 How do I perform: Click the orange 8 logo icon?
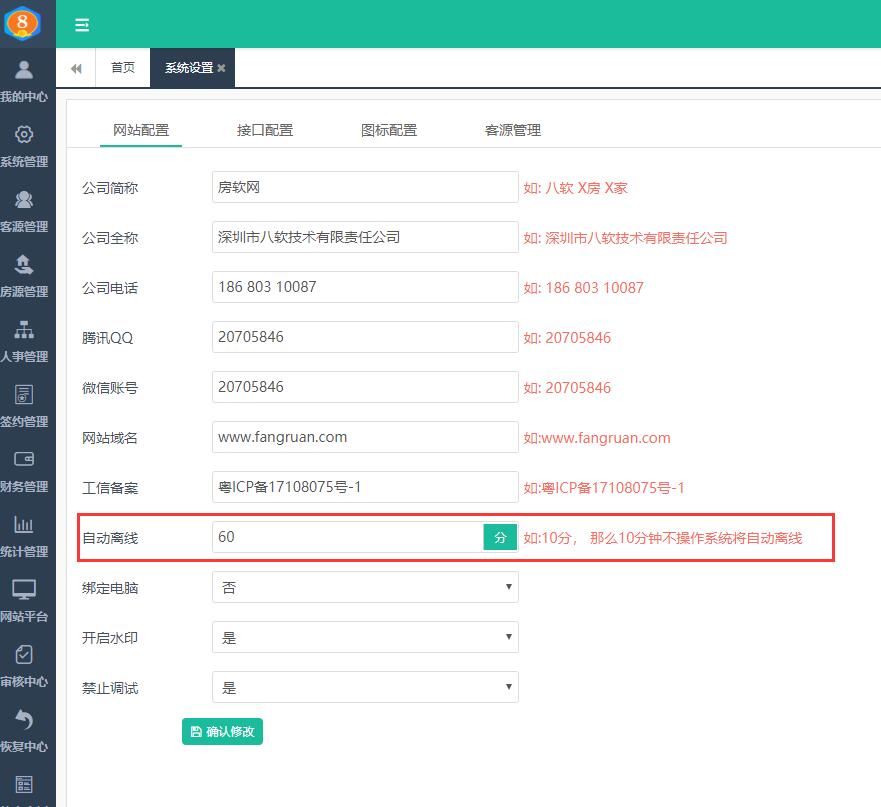pos(22,23)
